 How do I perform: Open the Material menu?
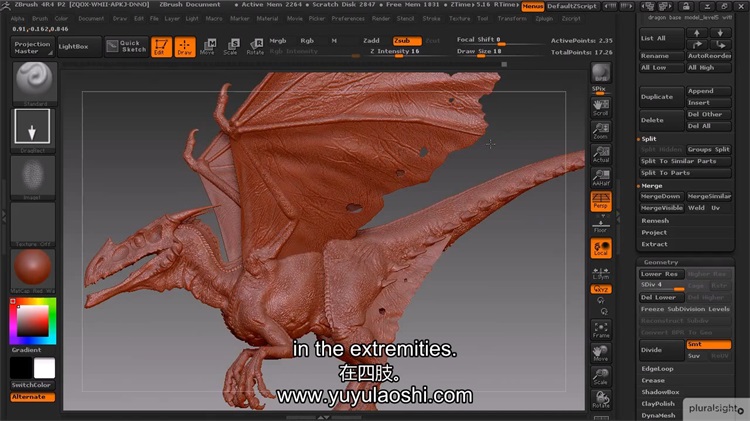tap(267, 19)
